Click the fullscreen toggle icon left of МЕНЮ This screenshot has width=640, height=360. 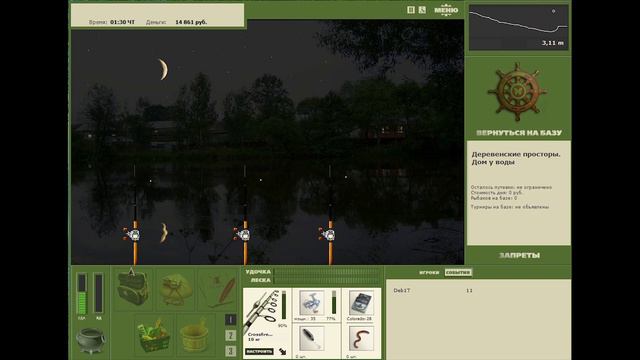[422, 9]
